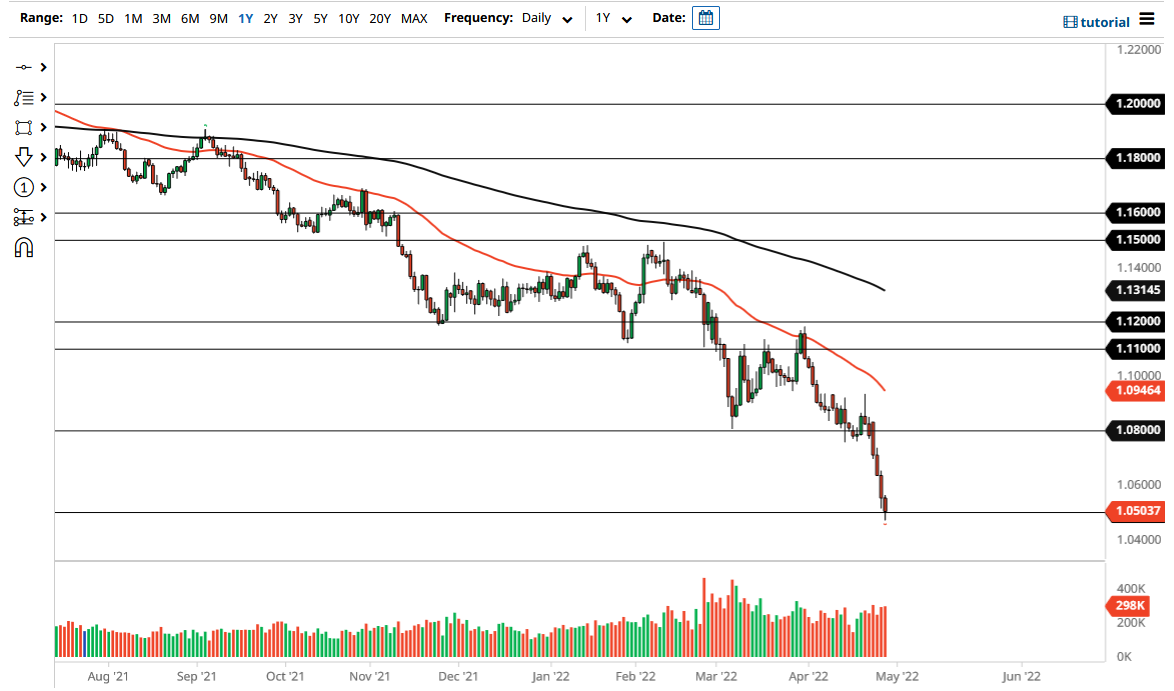
Task: Select the polyline annotation tool in sidebar
Action: click(x=25, y=98)
